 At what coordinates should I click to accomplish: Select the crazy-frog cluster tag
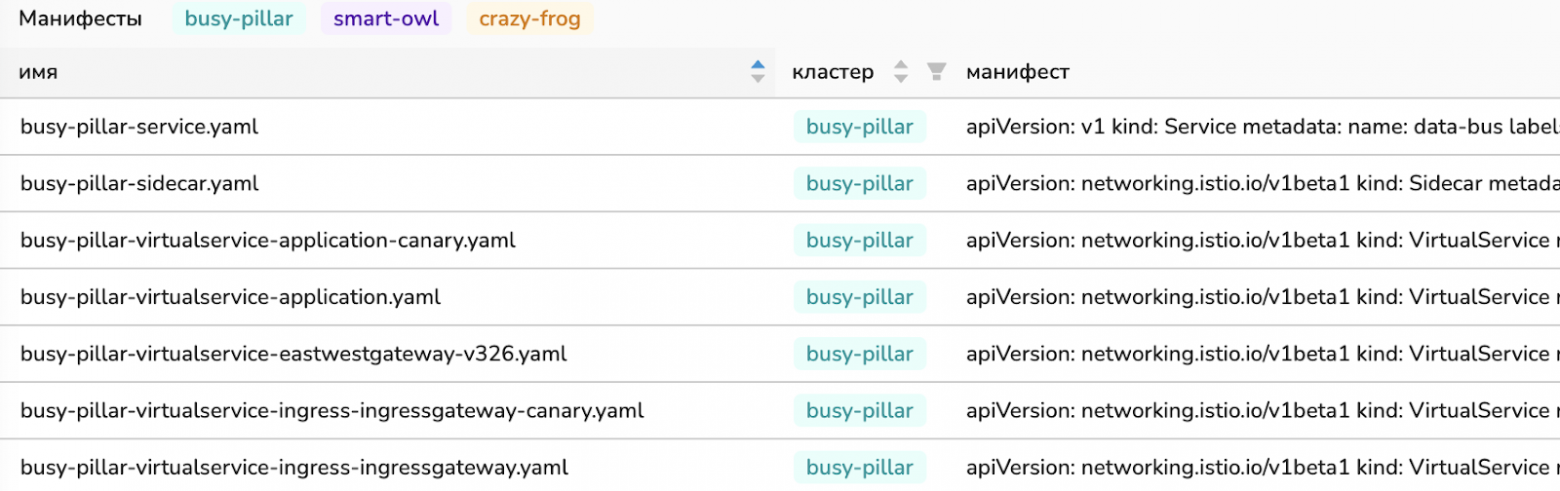530,19
